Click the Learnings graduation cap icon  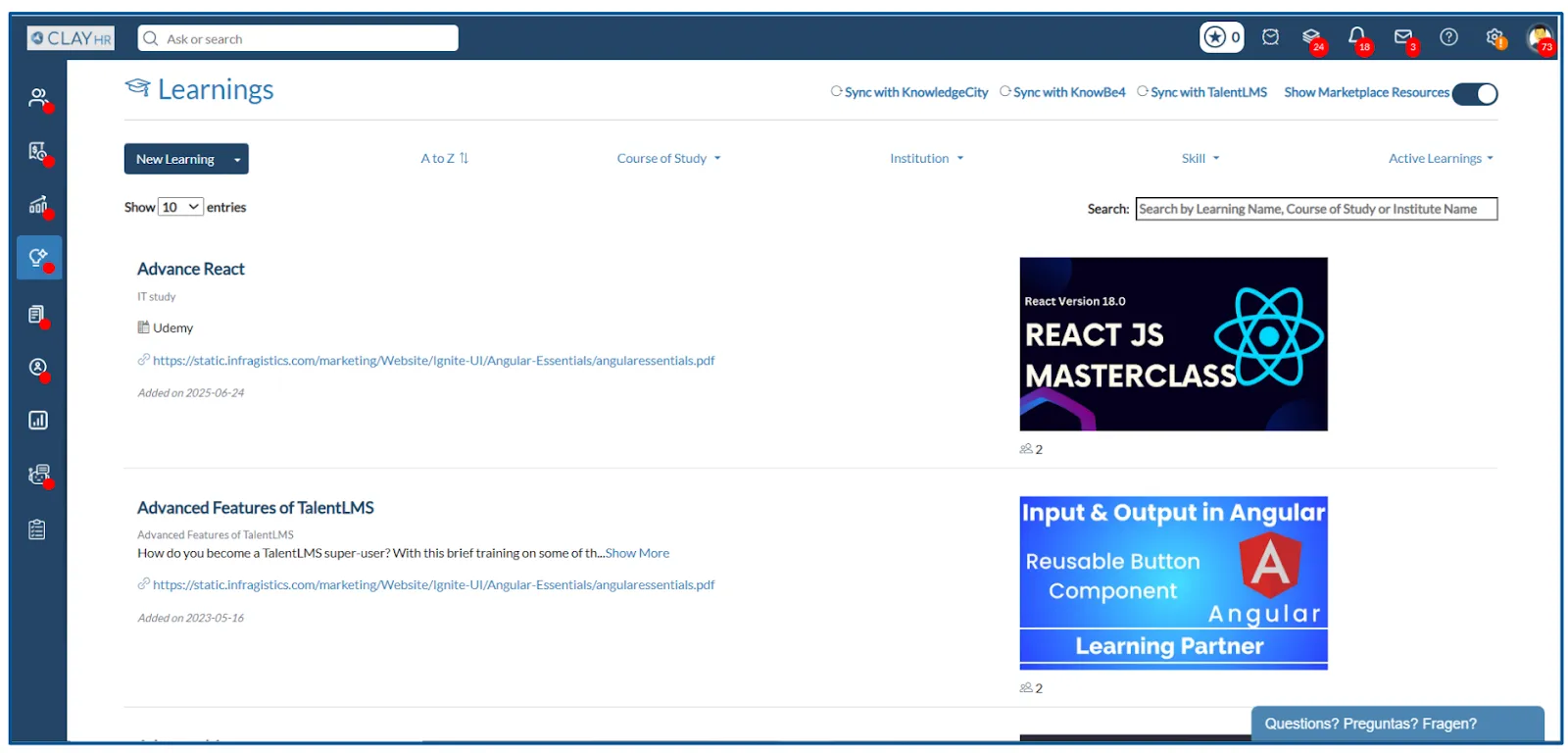click(x=137, y=88)
